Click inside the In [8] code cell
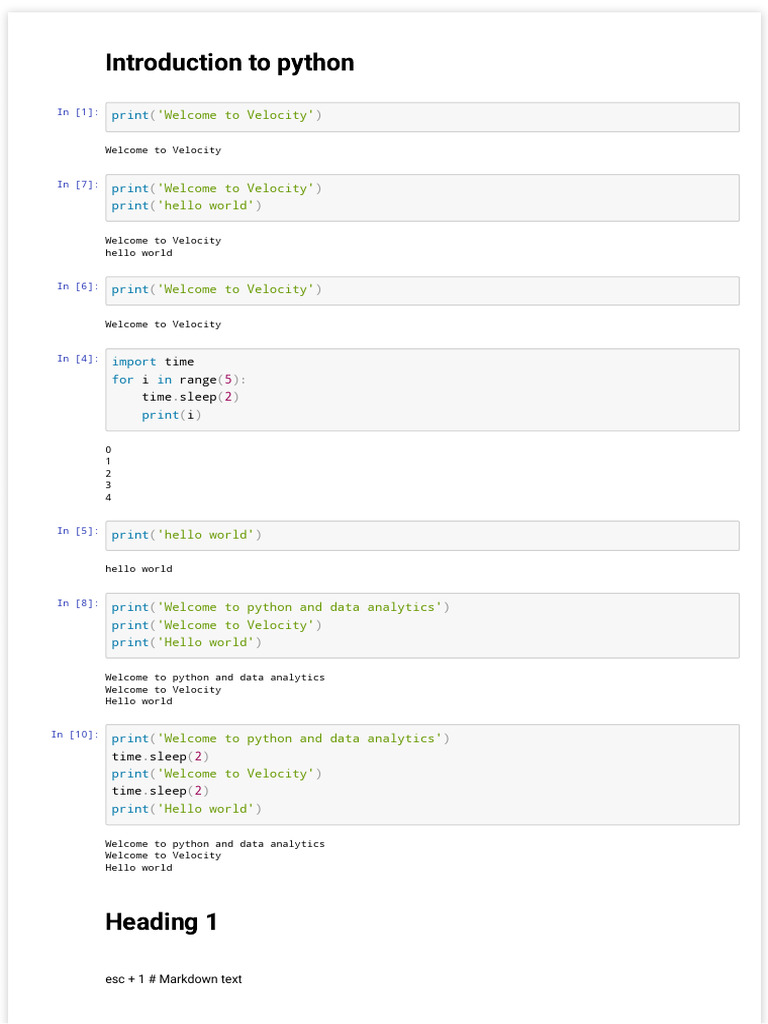Viewport: 768px width, 1024px height. pos(421,625)
